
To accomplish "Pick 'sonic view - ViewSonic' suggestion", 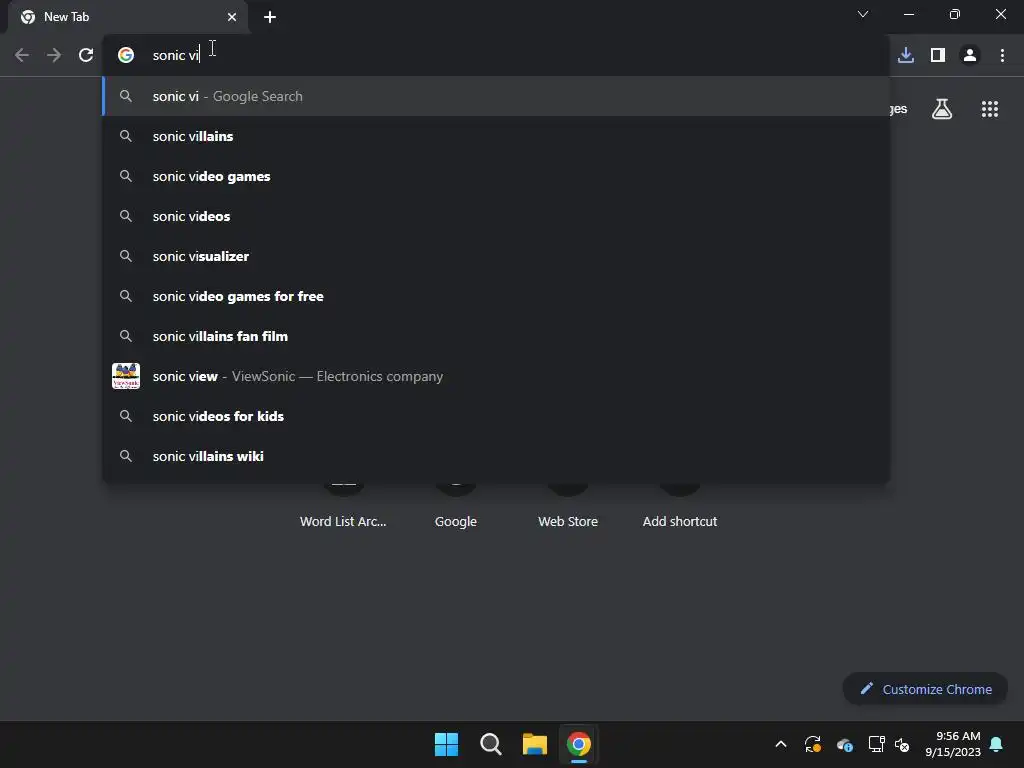I will tap(496, 376).
